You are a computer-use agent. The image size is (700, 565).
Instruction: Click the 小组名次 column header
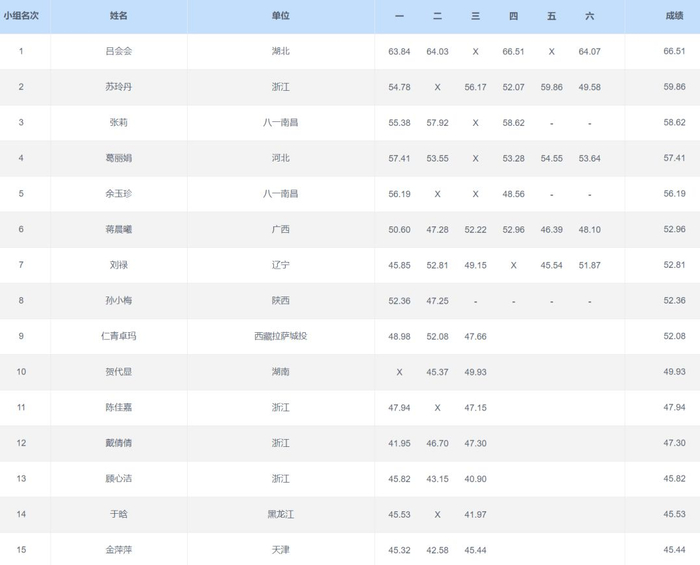[x=21, y=16]
